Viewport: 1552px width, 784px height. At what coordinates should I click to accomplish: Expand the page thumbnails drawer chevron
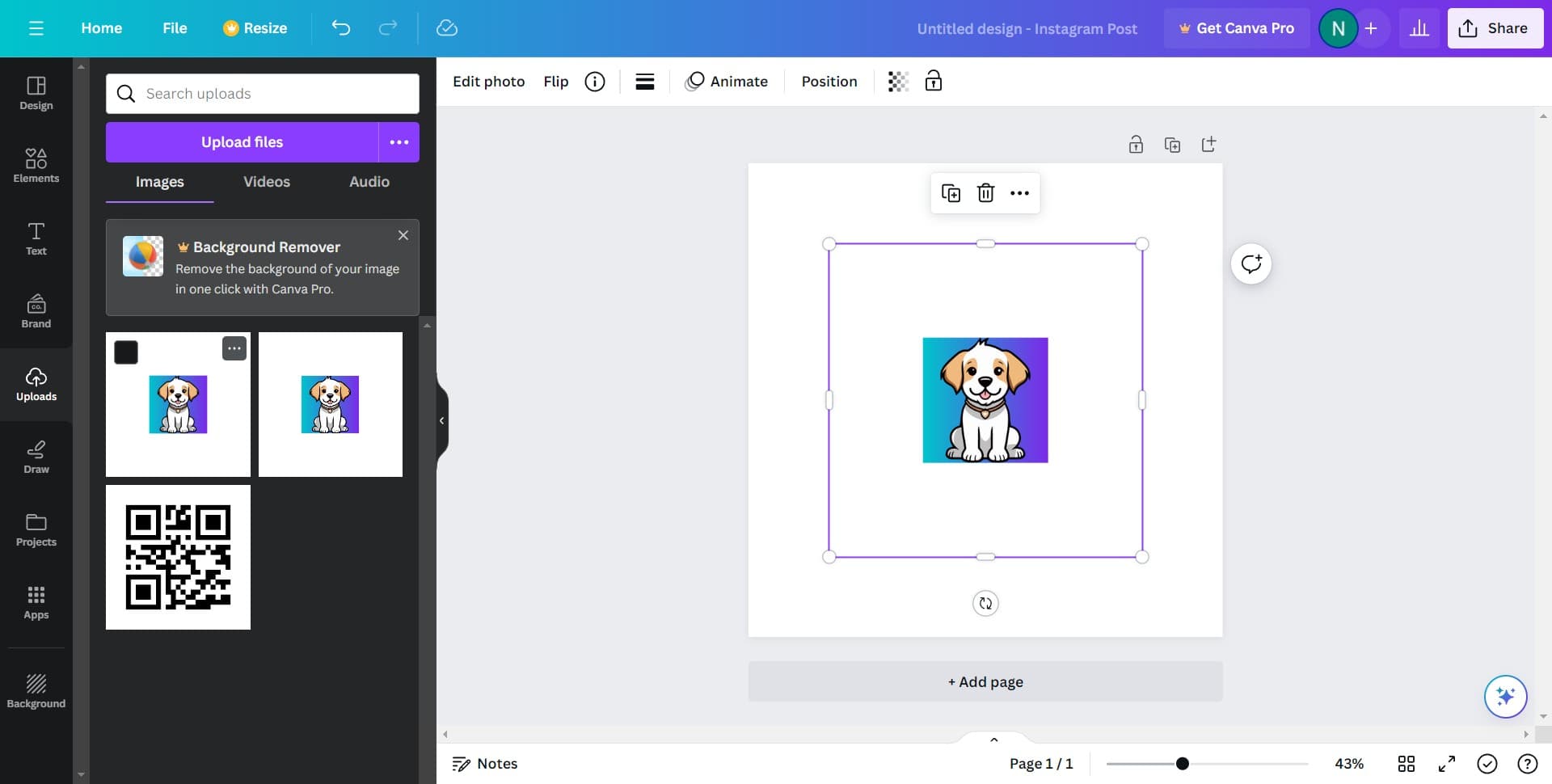click(993, 740)
